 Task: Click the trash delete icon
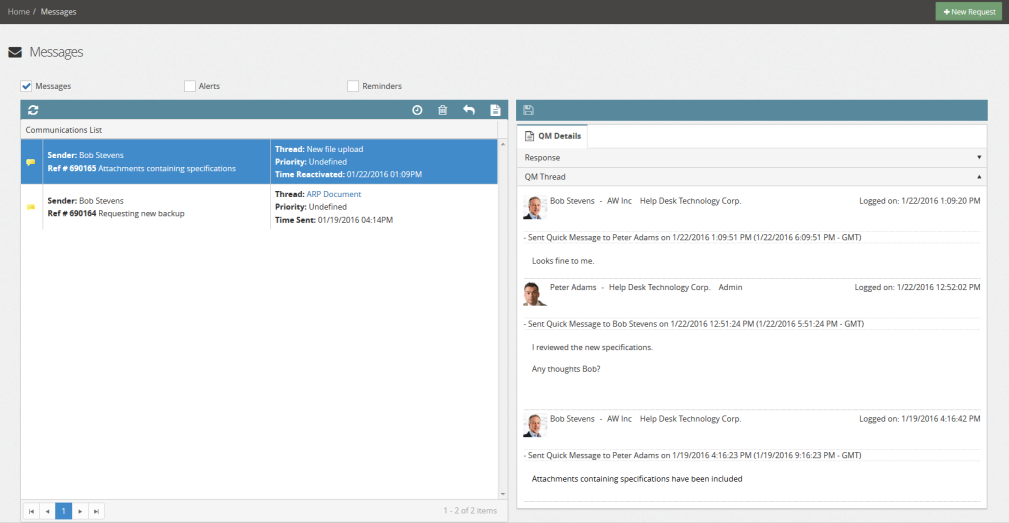coord(442,110)
